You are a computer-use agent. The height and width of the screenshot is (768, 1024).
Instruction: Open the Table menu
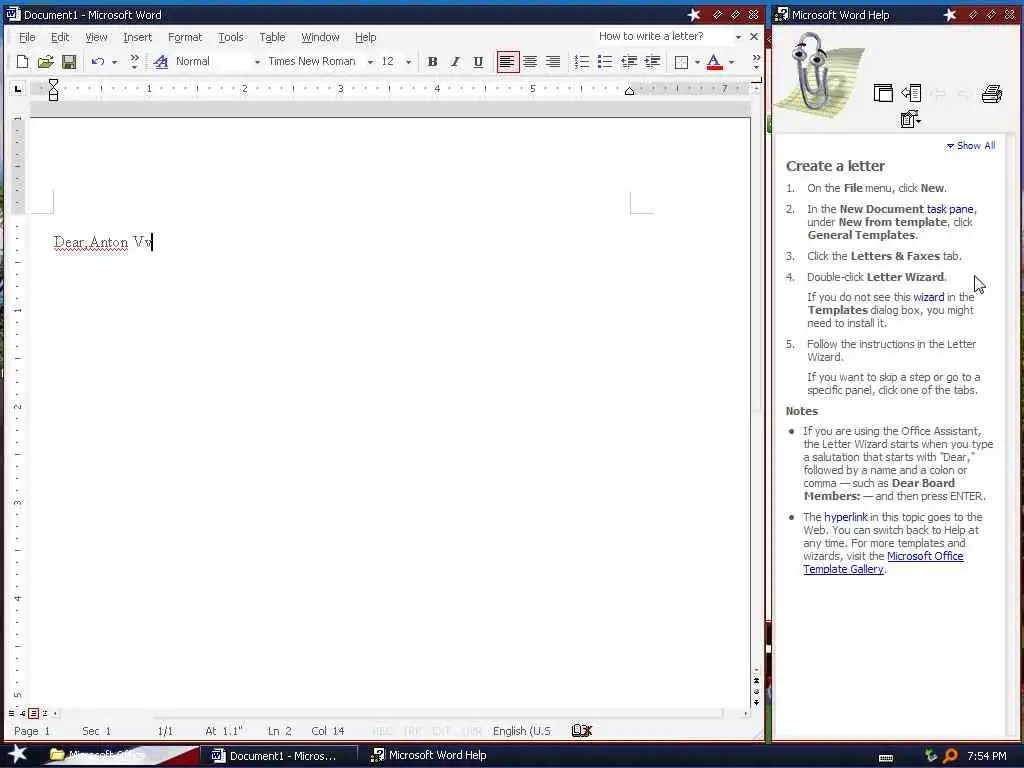272,37
